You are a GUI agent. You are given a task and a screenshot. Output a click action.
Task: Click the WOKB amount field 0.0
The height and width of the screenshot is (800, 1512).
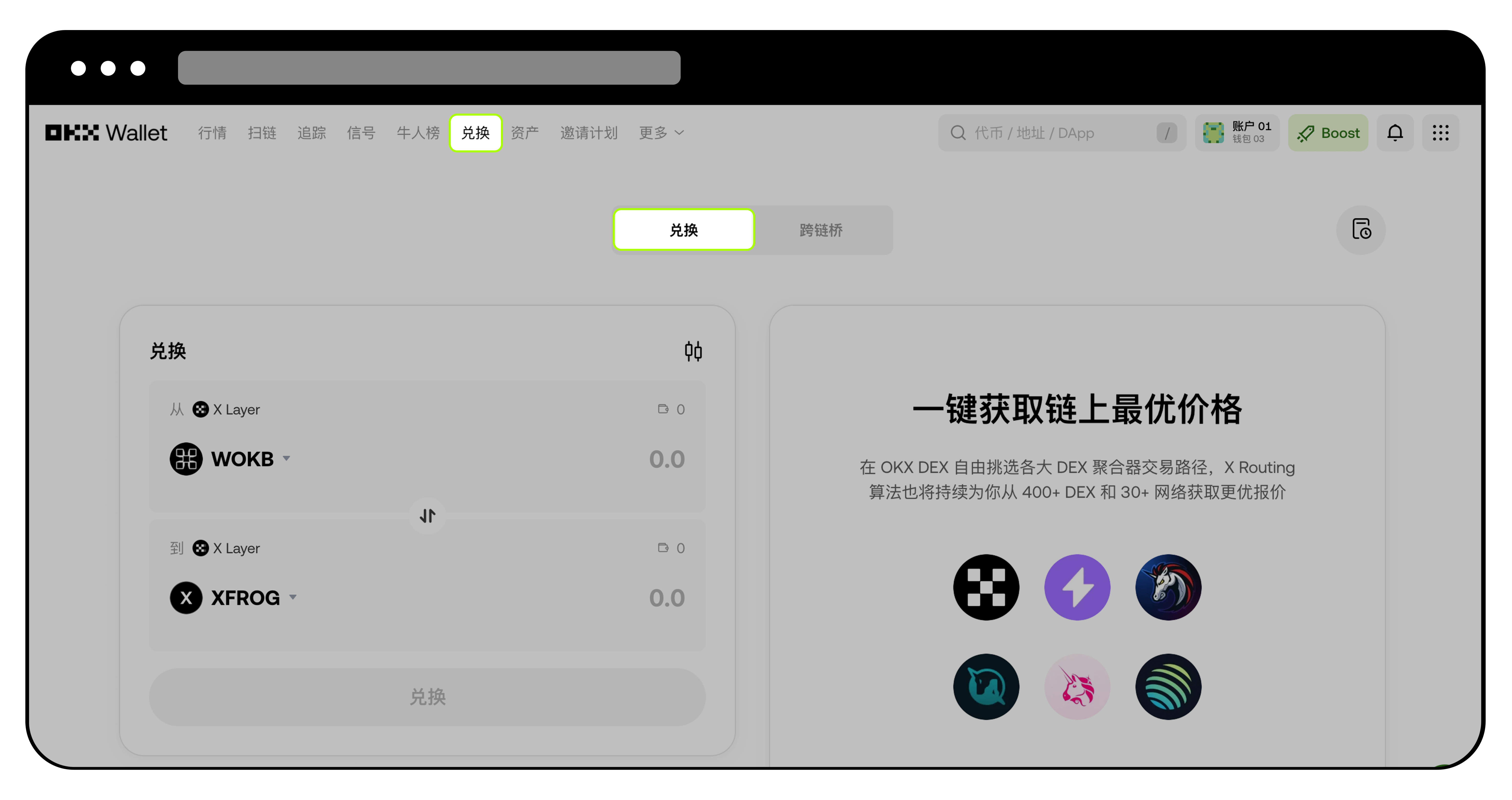[667, 459]
